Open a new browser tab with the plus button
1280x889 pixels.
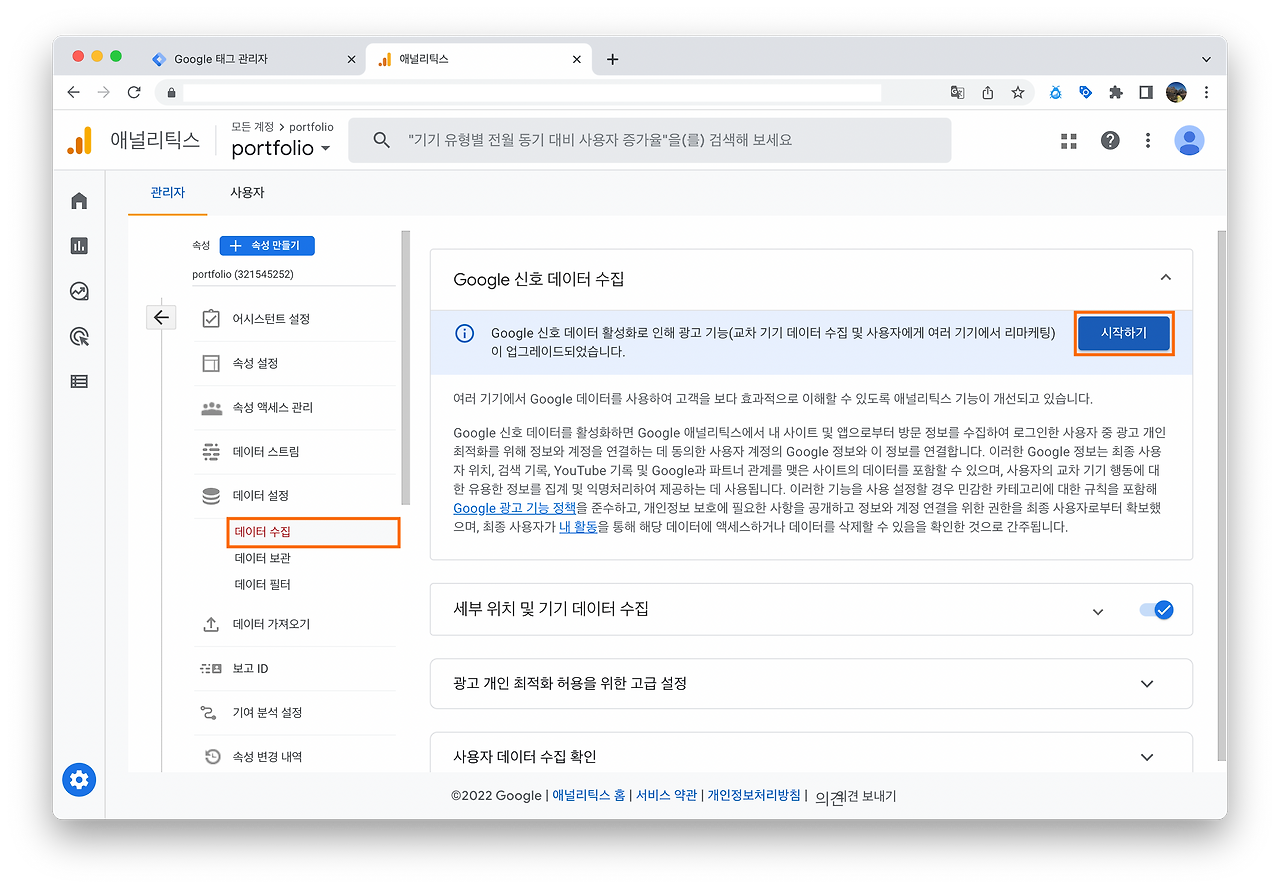[x=613, y=59]
